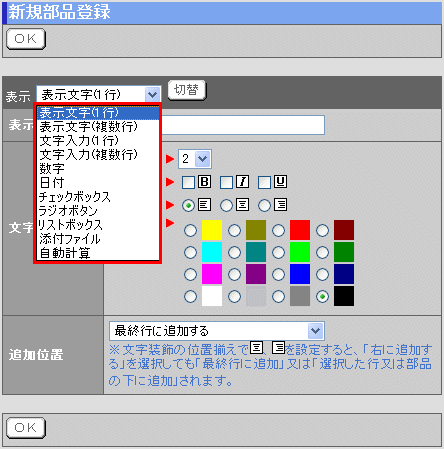This screenshot has width=444, height=449.
Task: Select the center alignment radio button
Action: pos(227,205)
